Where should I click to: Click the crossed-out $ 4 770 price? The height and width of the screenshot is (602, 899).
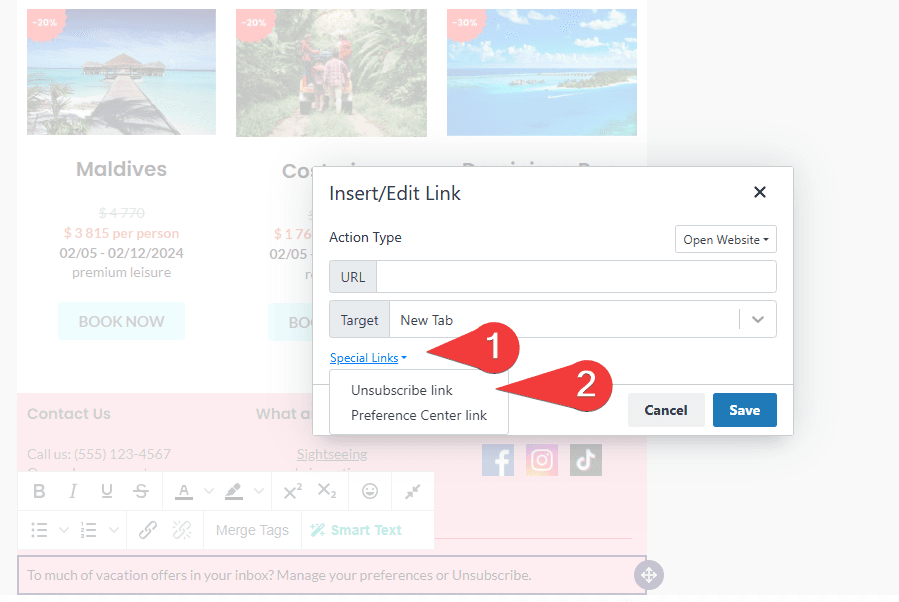122,213
